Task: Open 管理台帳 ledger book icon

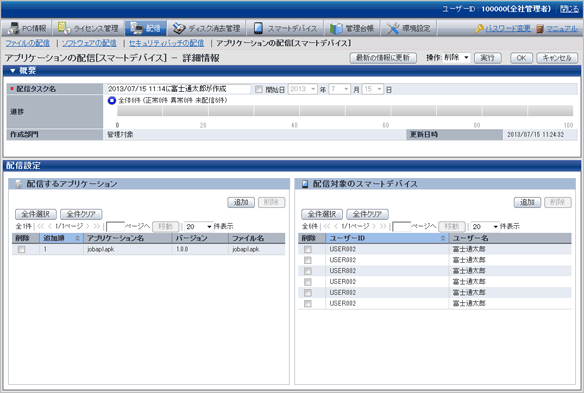Action: [x=336, y=28]
